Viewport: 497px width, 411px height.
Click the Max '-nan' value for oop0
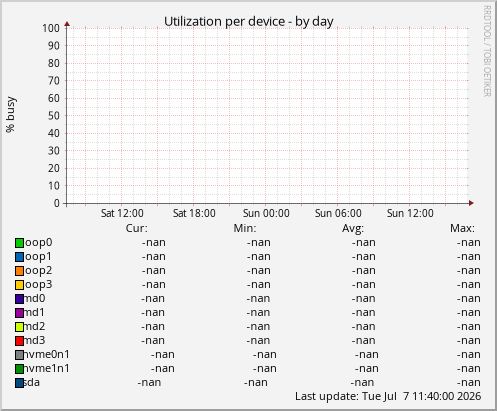coord(469,243)
